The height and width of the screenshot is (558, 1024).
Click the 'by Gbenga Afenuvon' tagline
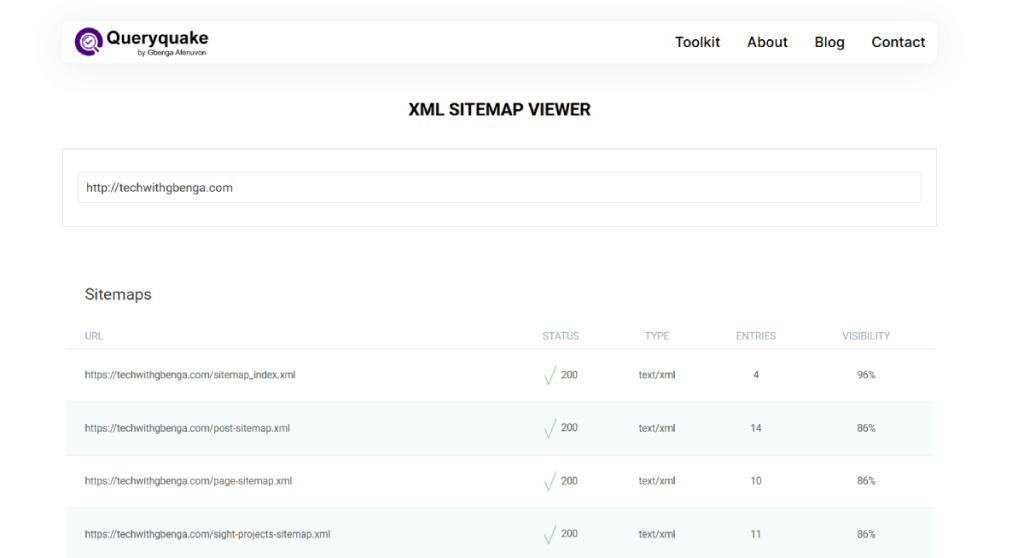coord(172,53)
